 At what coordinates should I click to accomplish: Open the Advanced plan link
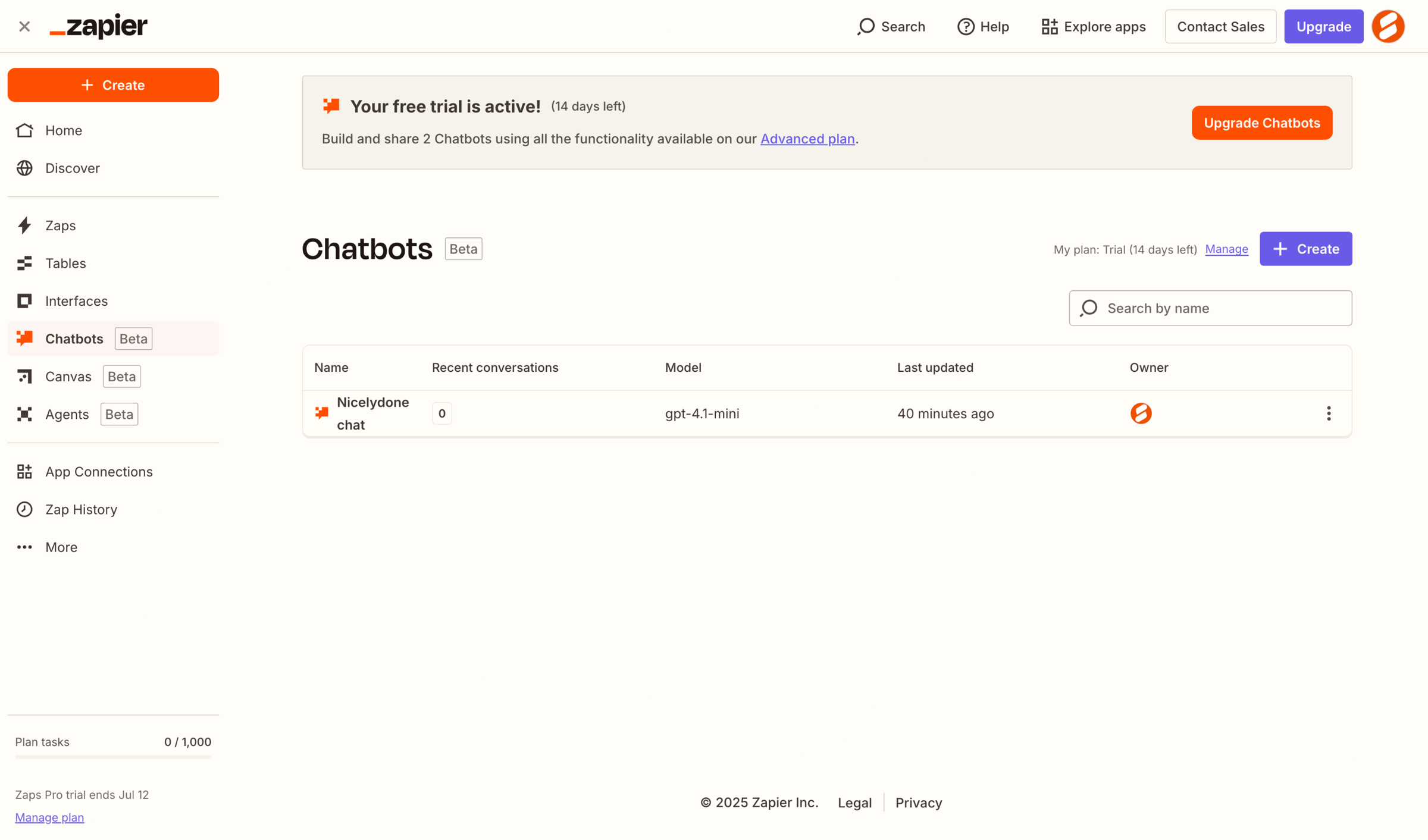click(x=807, y=139)
